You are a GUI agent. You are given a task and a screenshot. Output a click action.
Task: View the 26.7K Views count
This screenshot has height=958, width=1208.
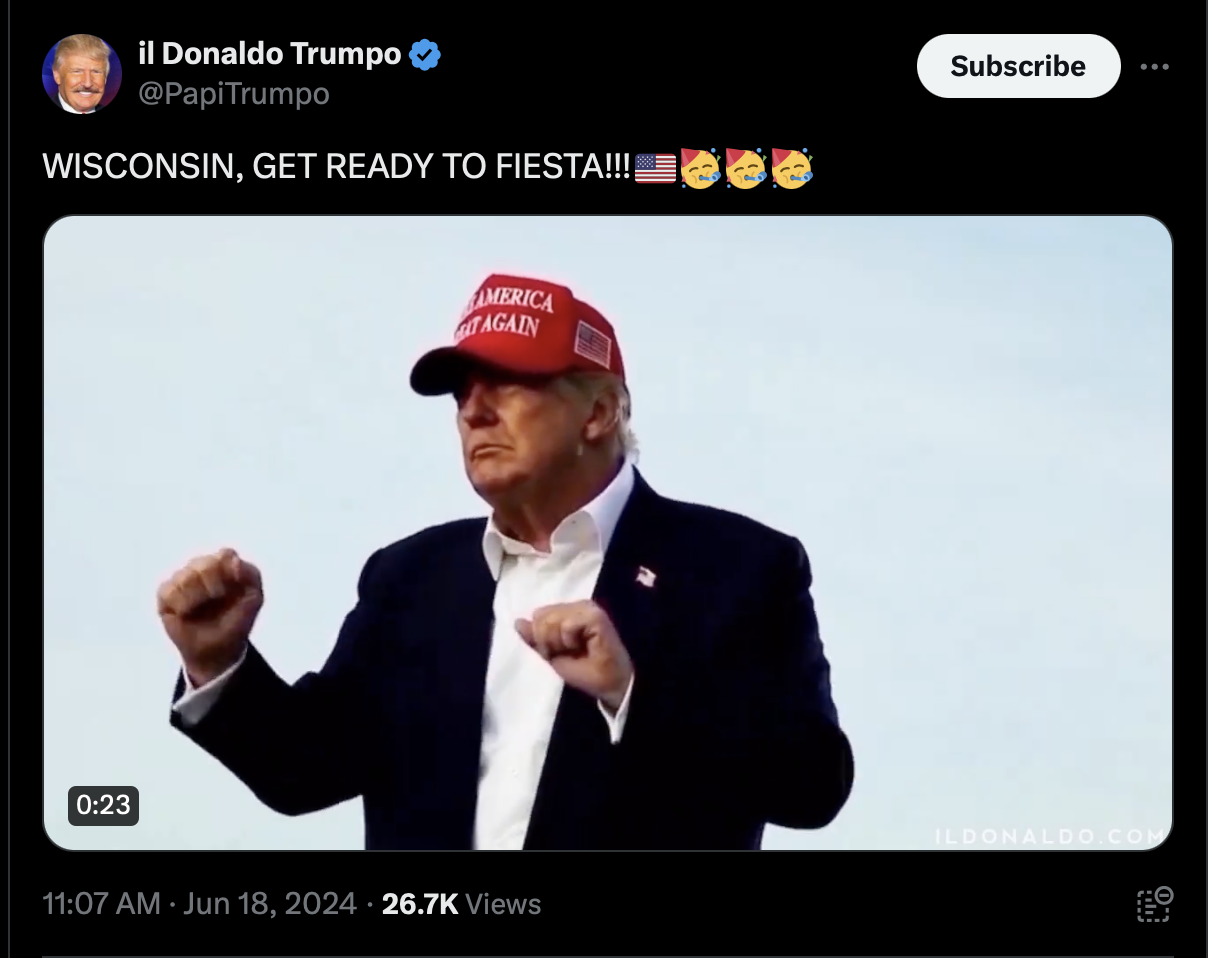coord(461,904)
